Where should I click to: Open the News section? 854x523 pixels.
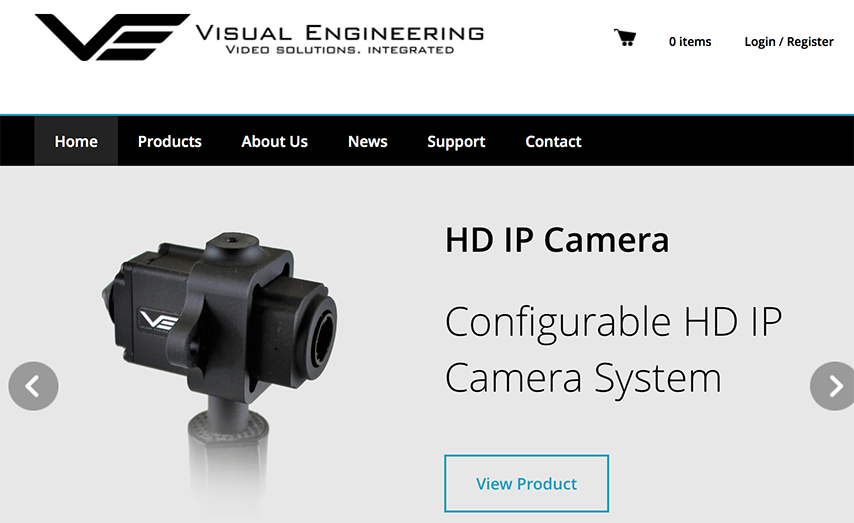point(368,141)
